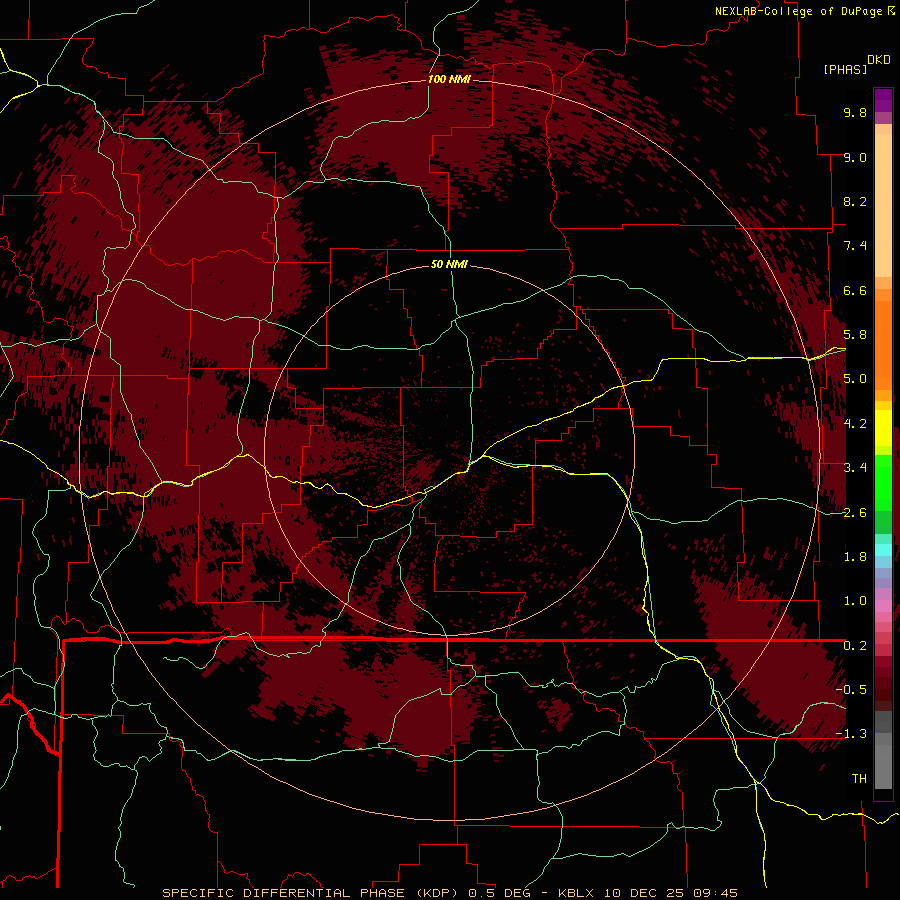Viewport: 900px width, 900px height.
Task: Click the 3.4 value on the color scale
Action: pyautogui.click(x=855, y=468)
